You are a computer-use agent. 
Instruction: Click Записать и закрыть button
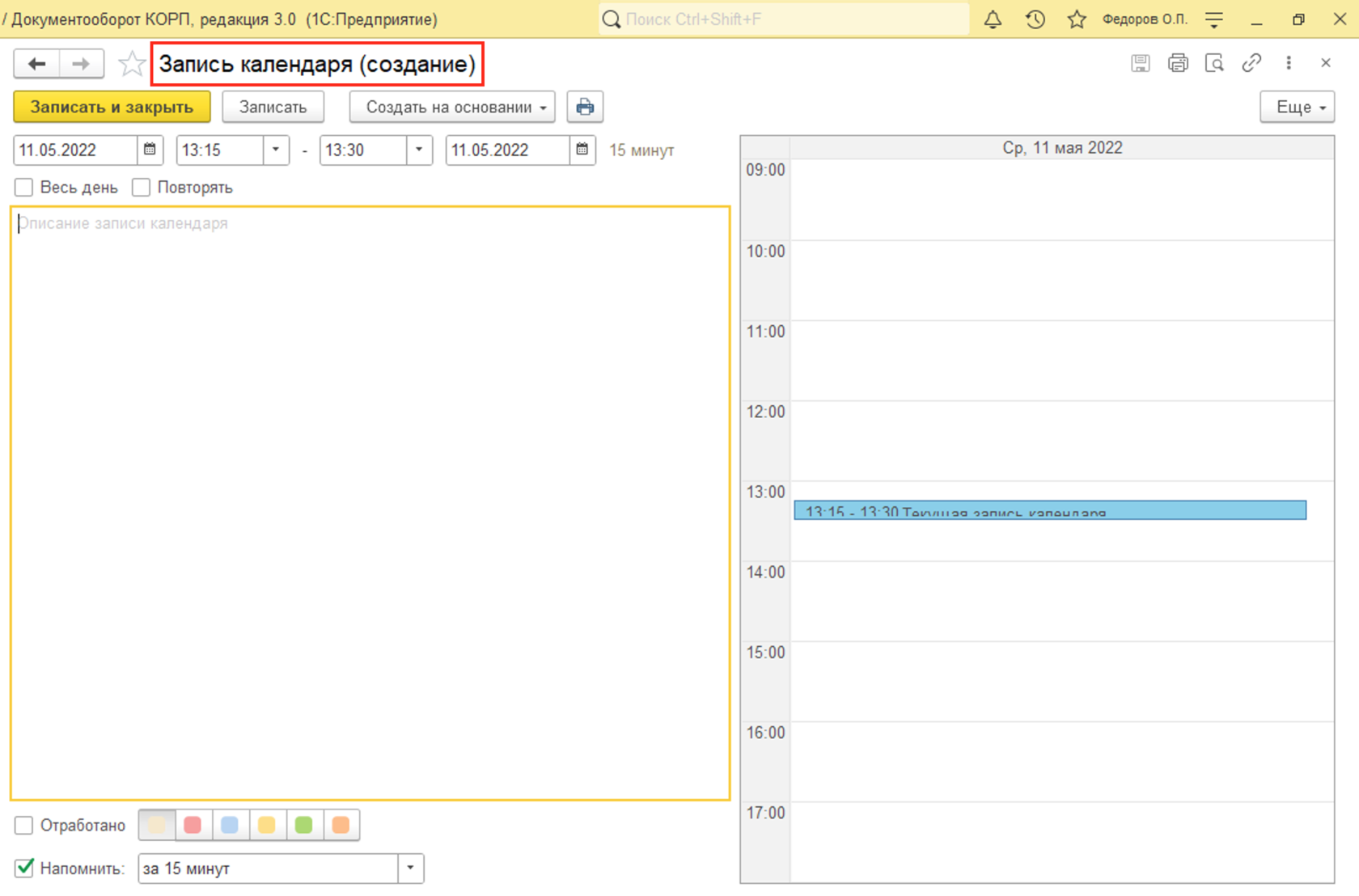(x=112, y=107)
